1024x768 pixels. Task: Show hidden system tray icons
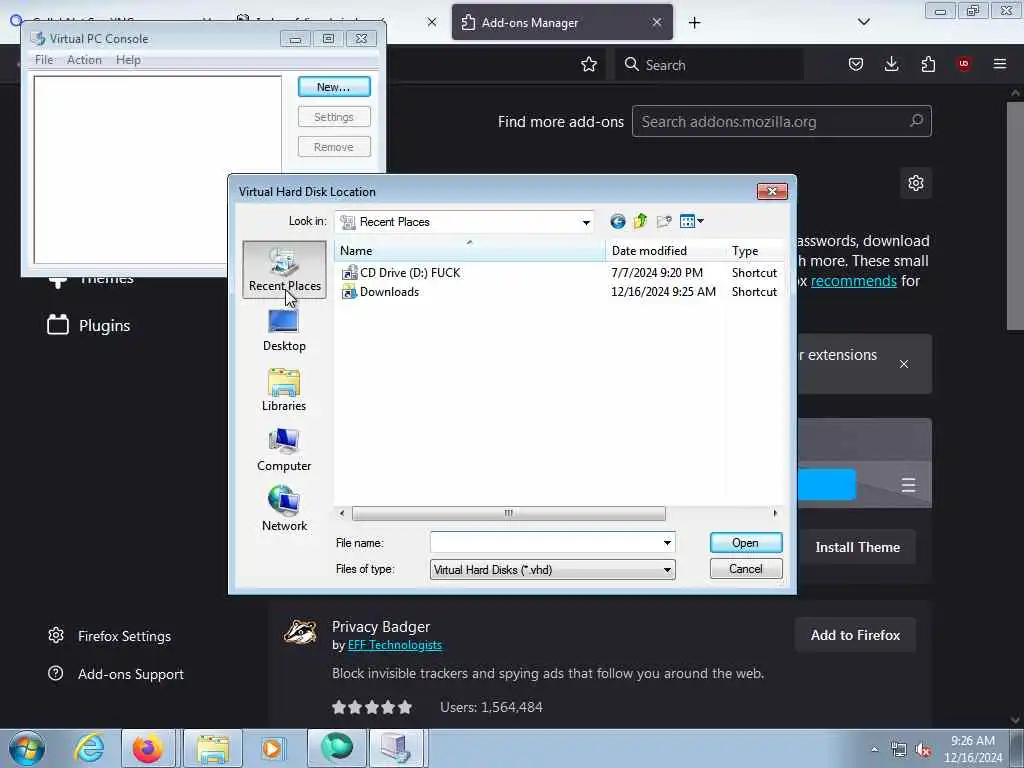click(x=874, y=749)
